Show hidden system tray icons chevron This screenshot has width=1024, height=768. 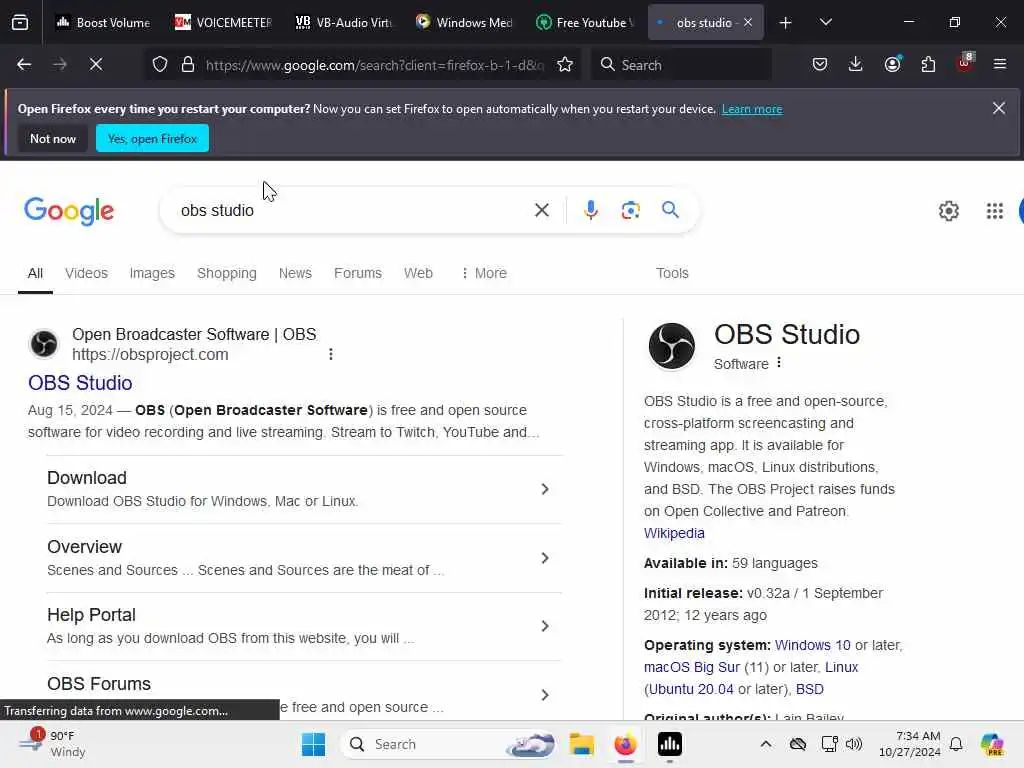click(765, 744)
